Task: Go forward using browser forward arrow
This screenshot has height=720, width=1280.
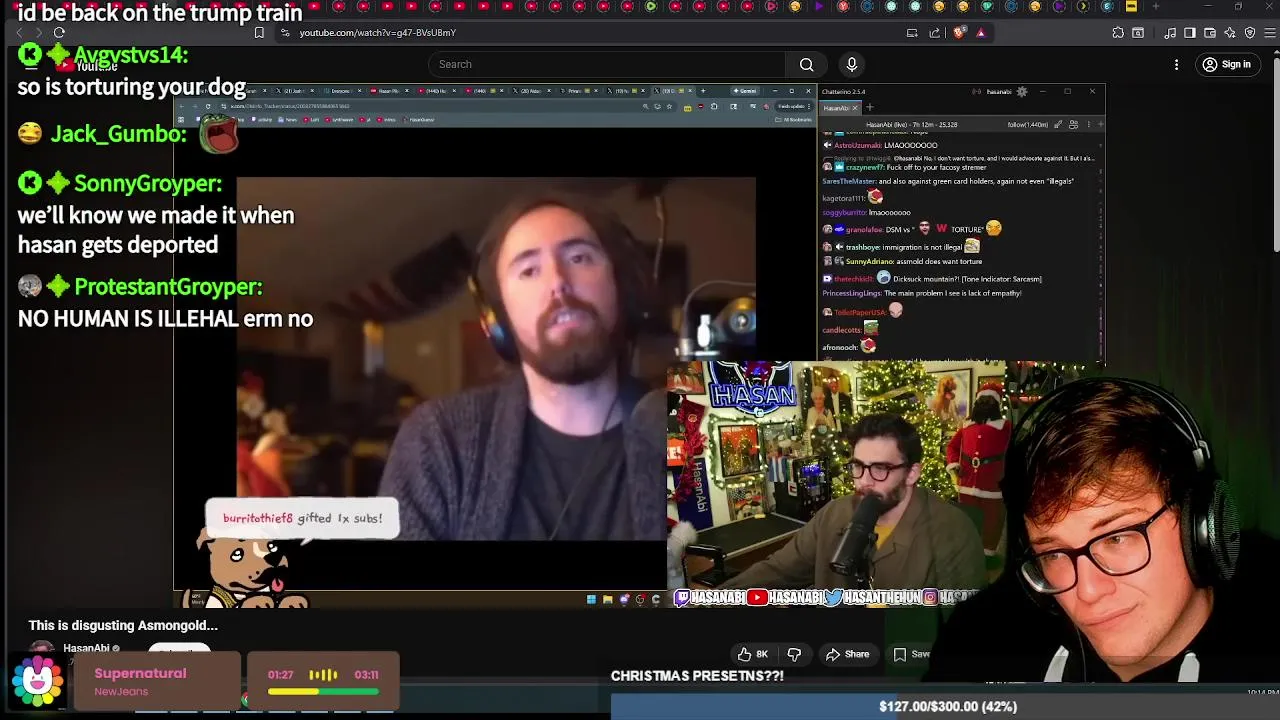Action: pos(38,32)
